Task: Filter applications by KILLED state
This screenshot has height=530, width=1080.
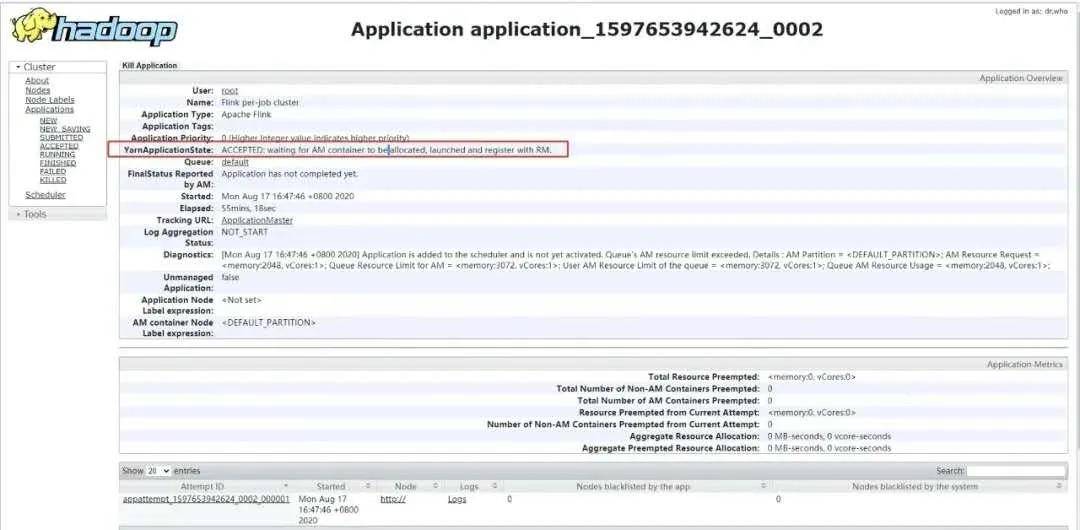Action: click(53, 180)
